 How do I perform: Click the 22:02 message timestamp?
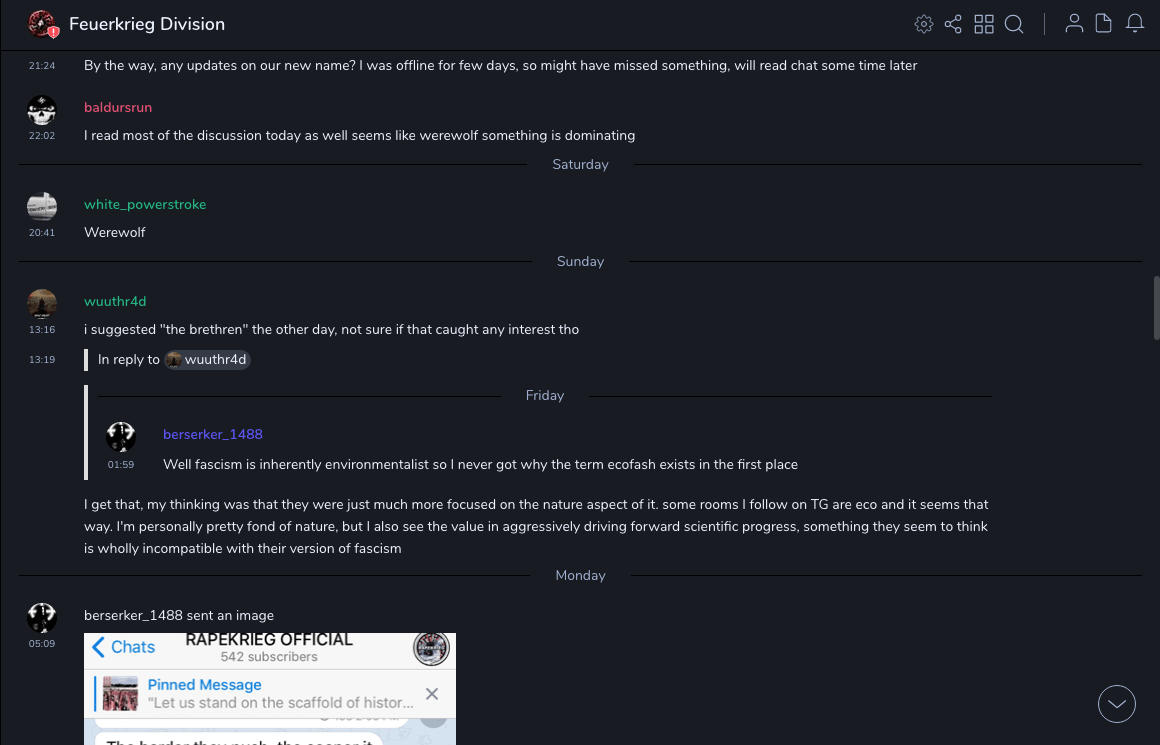42,136
